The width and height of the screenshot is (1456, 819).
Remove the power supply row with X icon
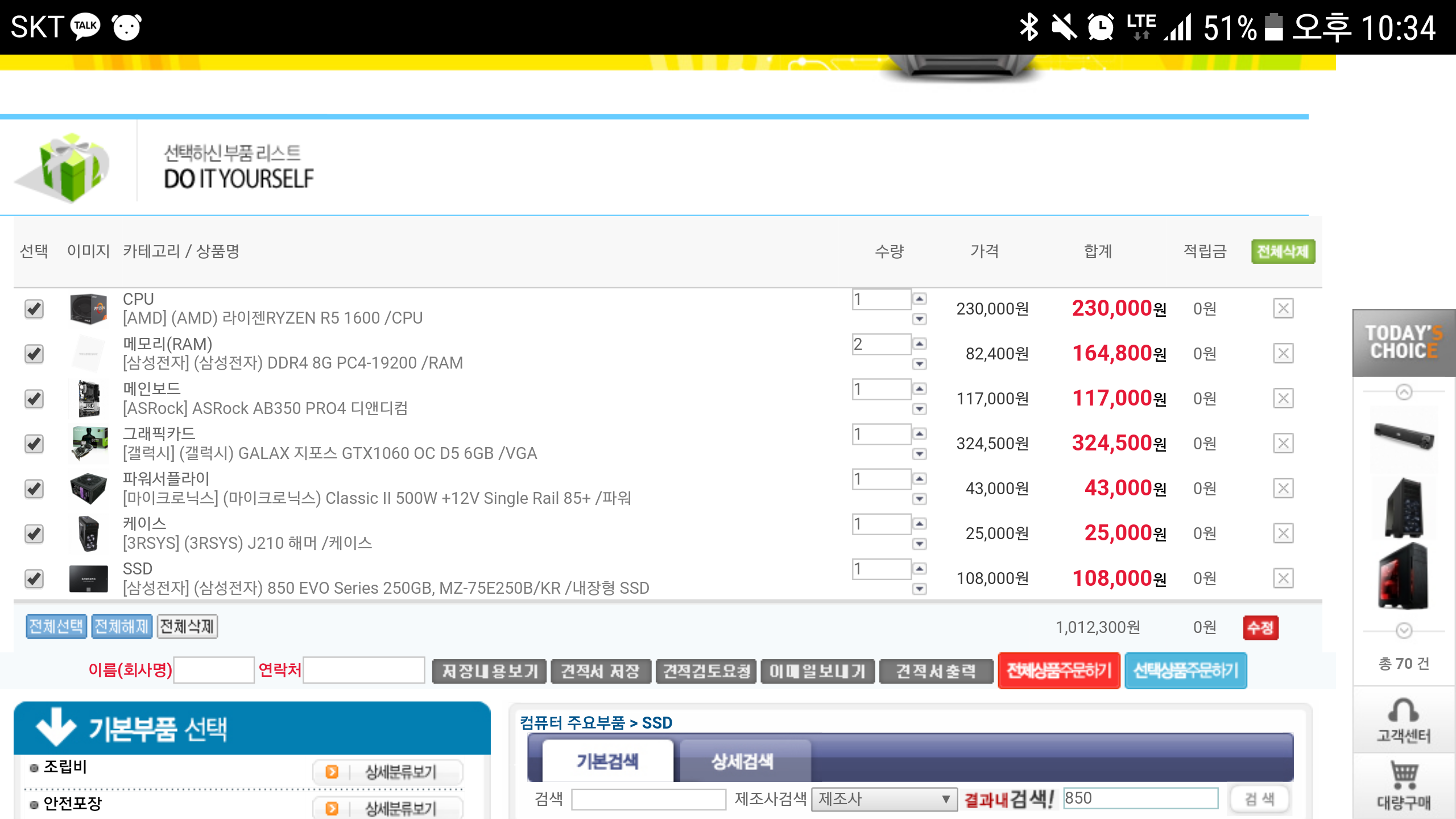click(1283, 488)
